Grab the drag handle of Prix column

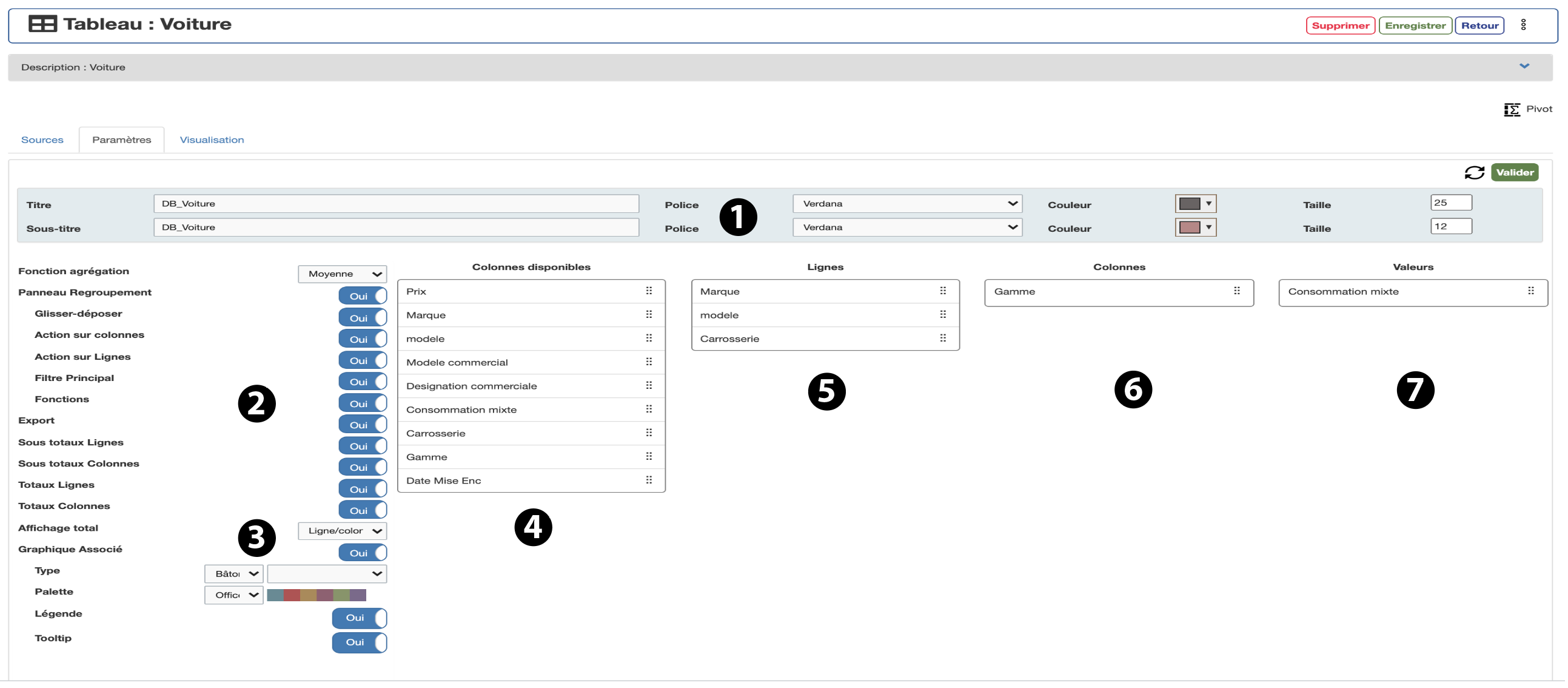click(x=650, y=292)
